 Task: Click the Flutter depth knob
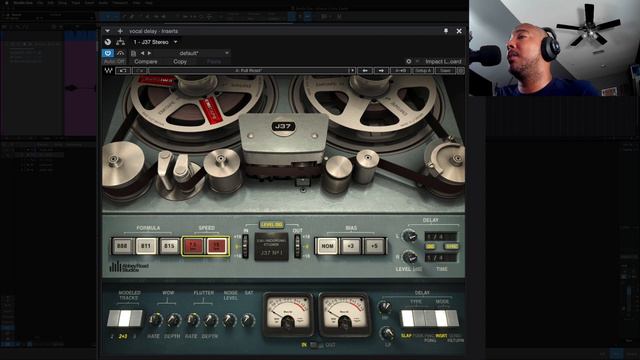(211, 320)
